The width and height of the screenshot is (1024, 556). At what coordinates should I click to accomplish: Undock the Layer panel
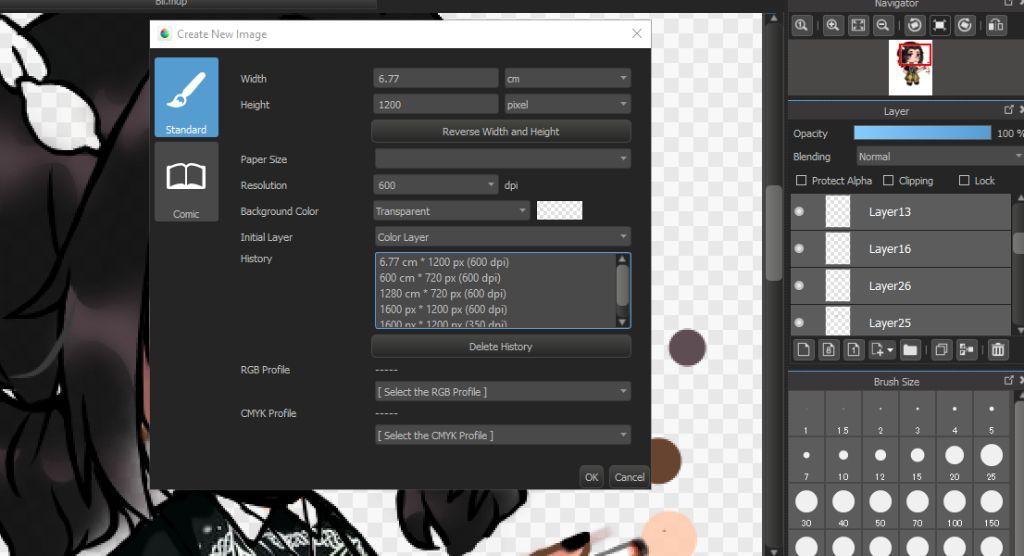1009,110
